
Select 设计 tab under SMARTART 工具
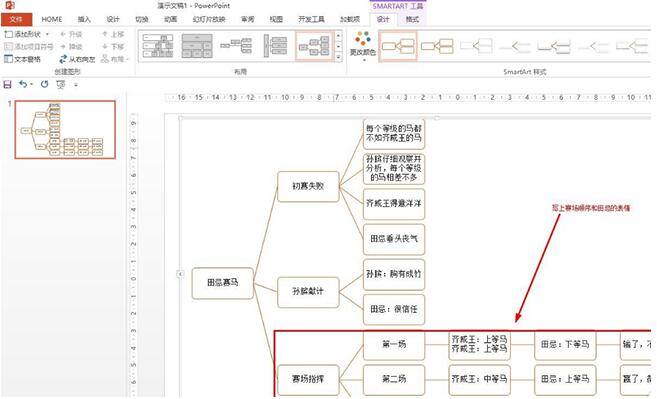(x=383, y=19)
